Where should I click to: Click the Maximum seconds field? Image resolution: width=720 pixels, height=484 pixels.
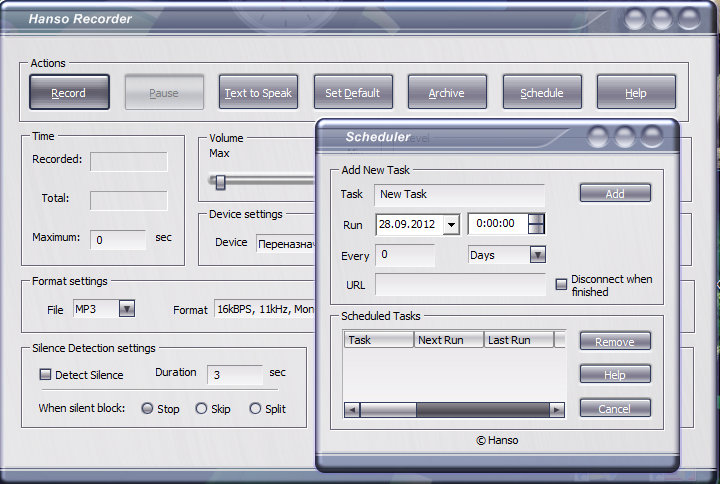click(118, 240)
